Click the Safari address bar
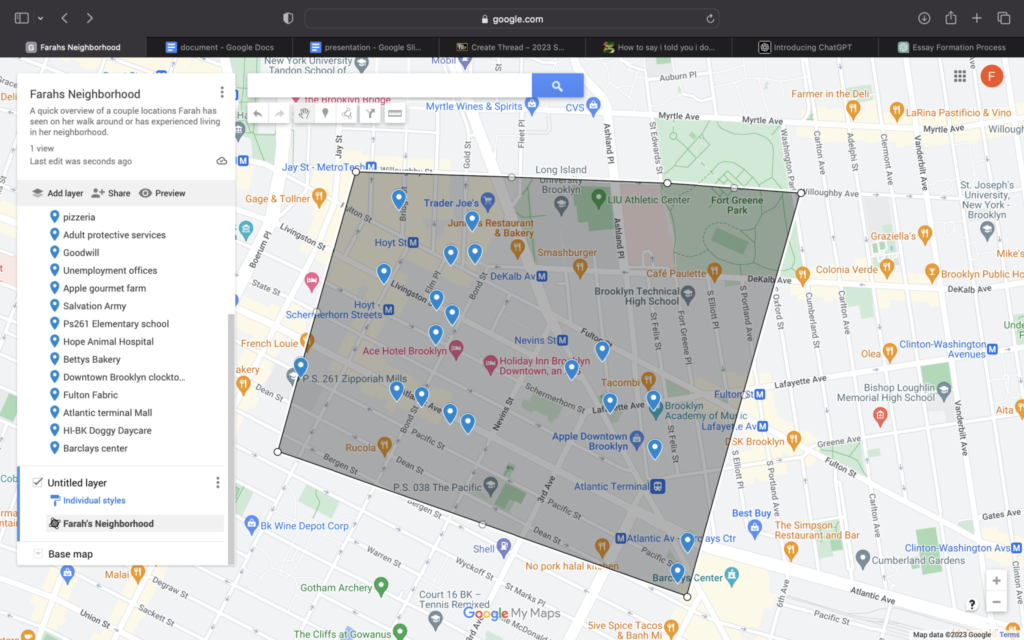Image resolution: width=1024 pixels, height=640 pixels. click(512, 19)
